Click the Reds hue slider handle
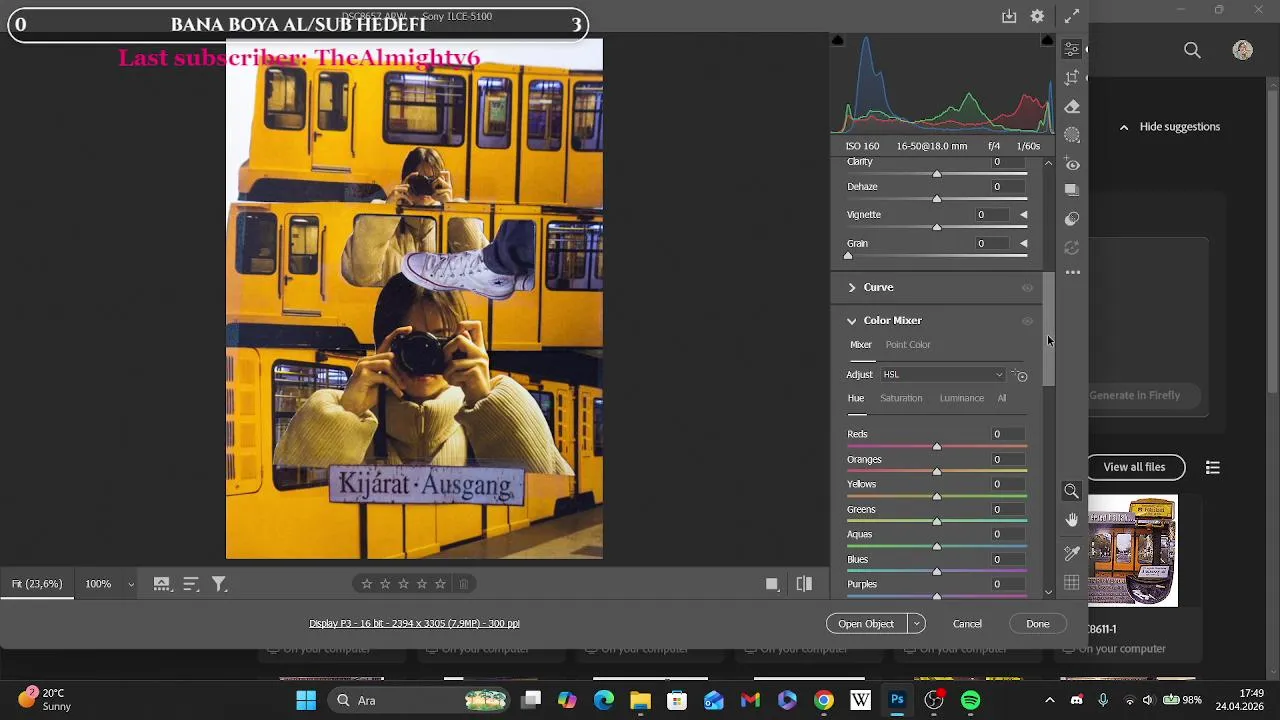This screenshot has height=720, width=1280. [937, 447]
